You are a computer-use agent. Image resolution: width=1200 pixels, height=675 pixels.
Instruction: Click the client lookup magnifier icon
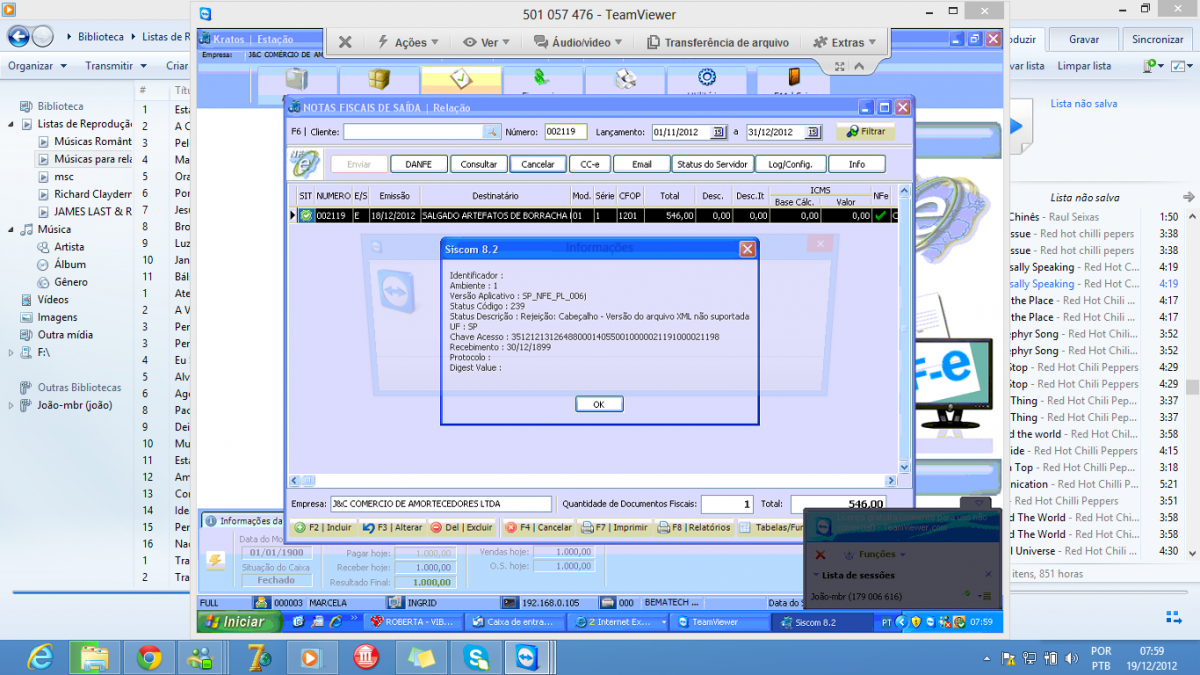492,132
